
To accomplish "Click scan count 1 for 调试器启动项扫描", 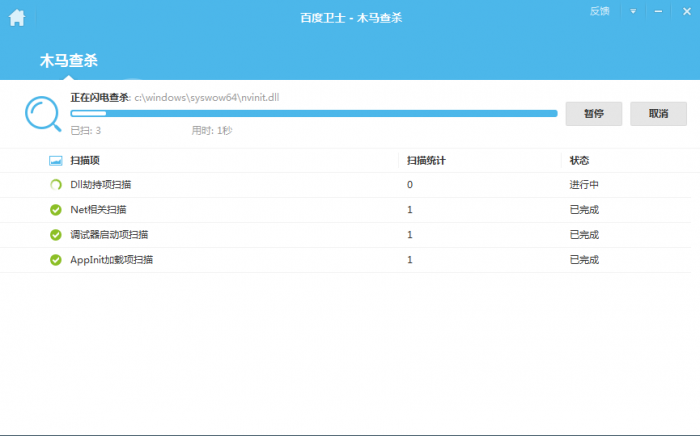I will pyautogui.click(x=410, y=235).
